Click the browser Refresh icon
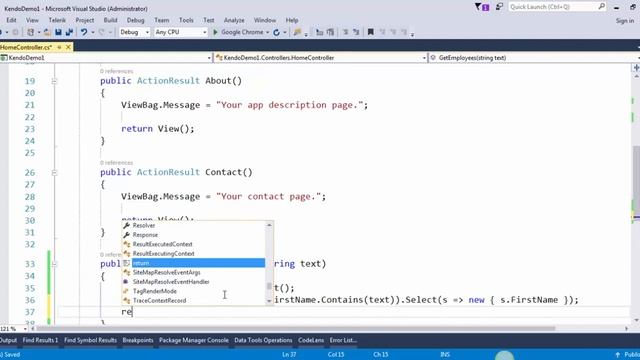The image size is (640, 360). 277,32
